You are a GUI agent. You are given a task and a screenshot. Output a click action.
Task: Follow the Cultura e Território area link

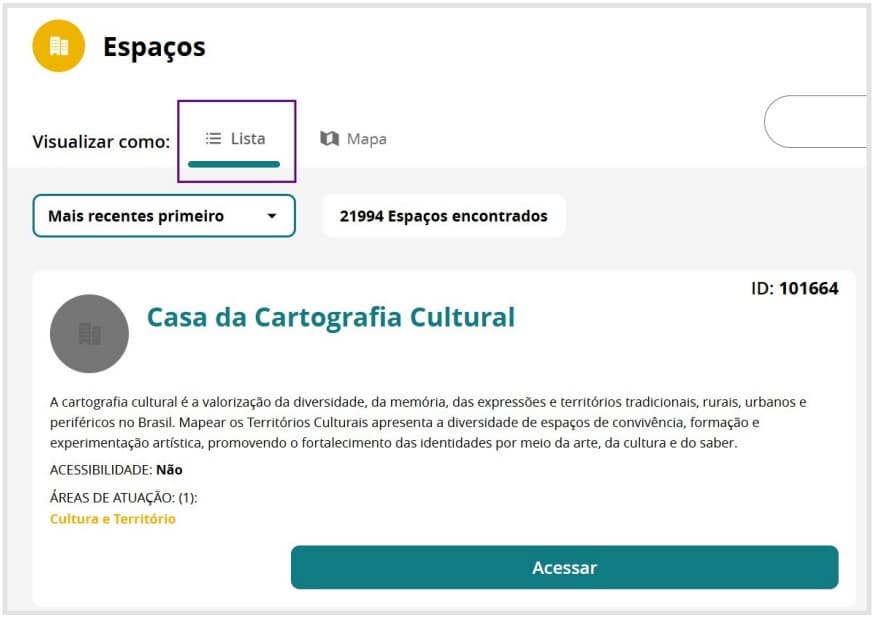tap(113, 519)
